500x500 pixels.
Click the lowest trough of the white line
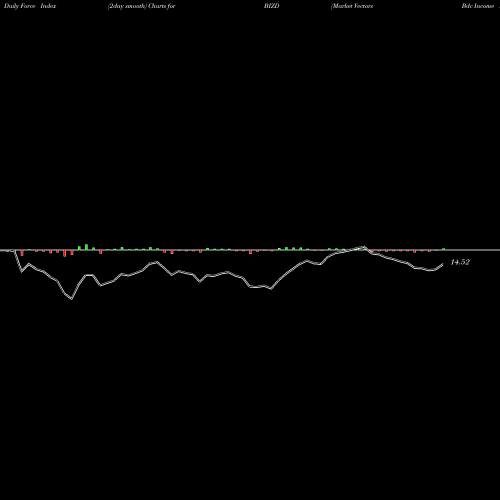[x=72, y=299]
